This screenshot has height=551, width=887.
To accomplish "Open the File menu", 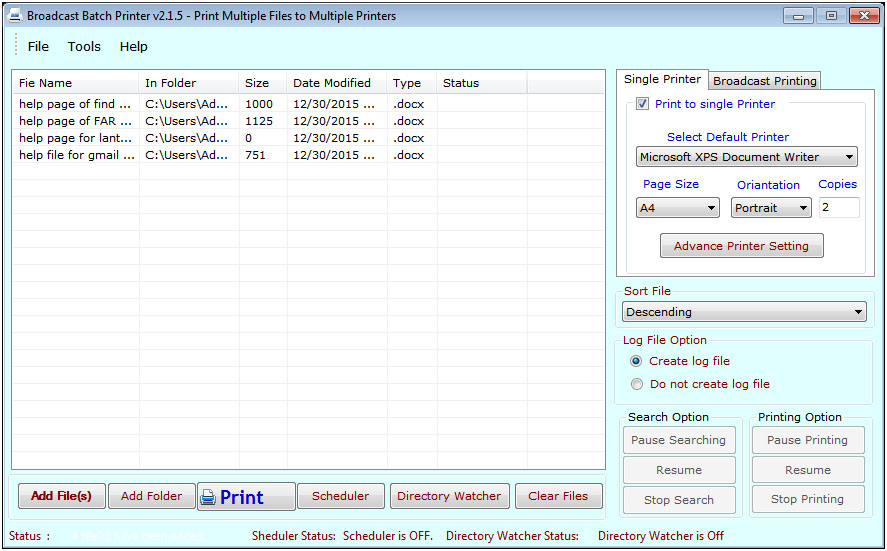I will (x=38, y=46).
